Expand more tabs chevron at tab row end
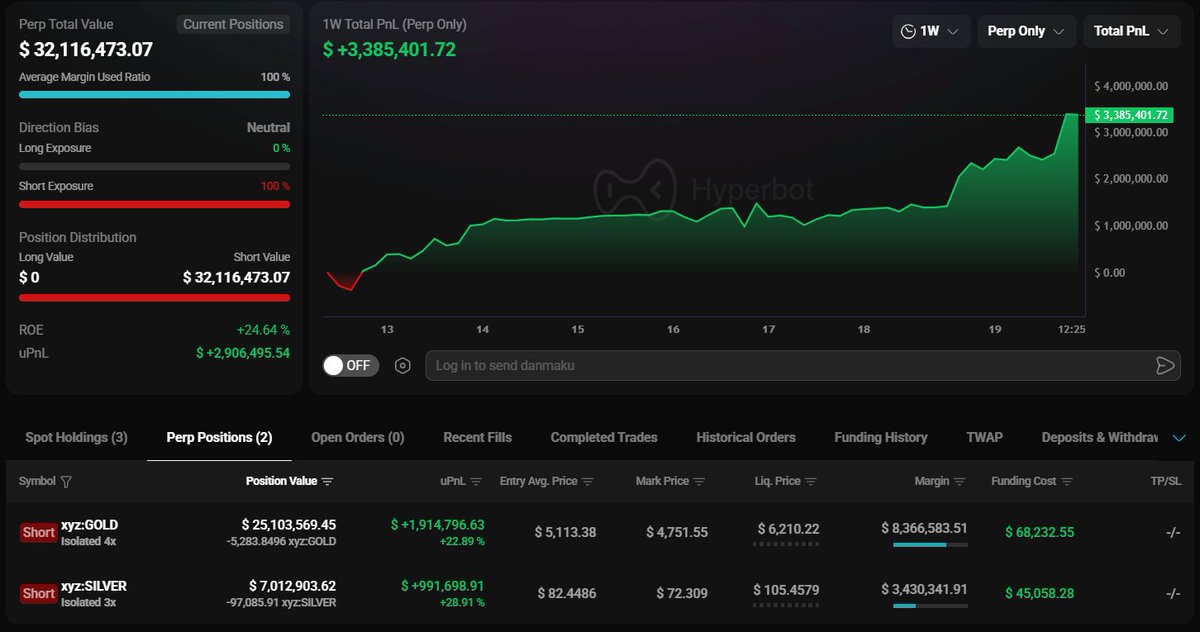Screen dimensions: 1200x632 click(x=1178, y=438)
